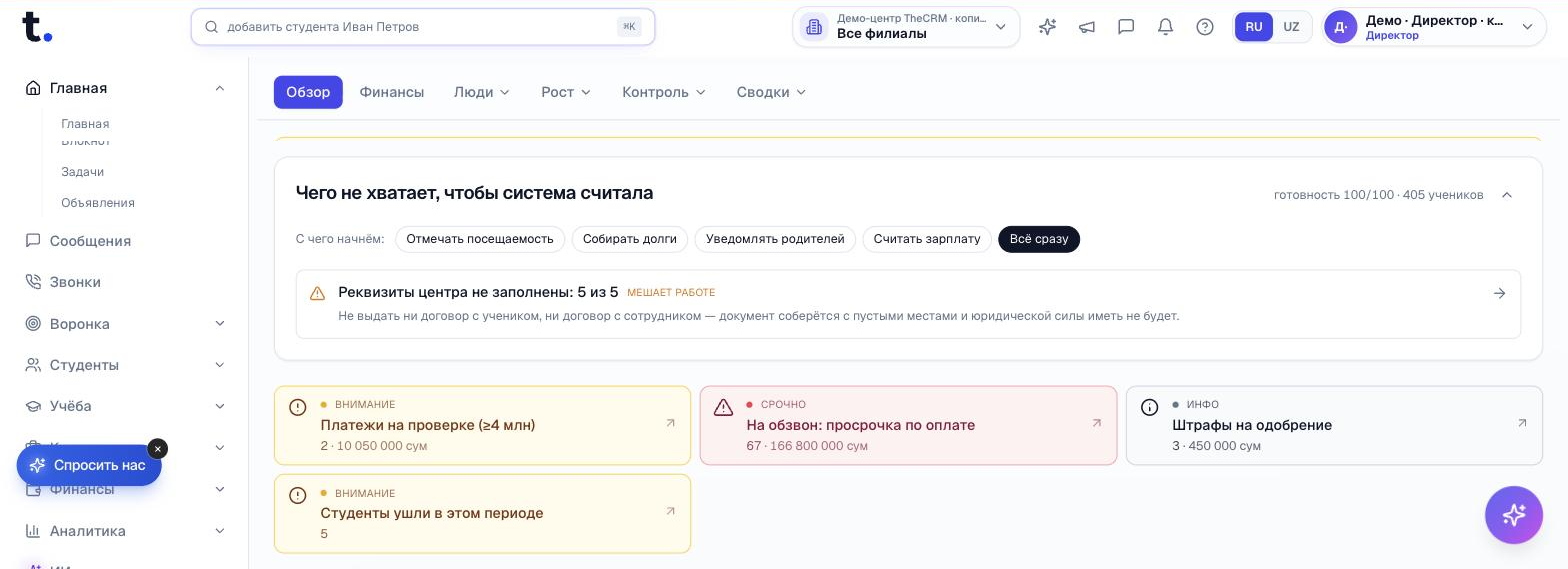Expand the Финансы sidebar chevron
The image size is (1568, 569).
point(220,489)
